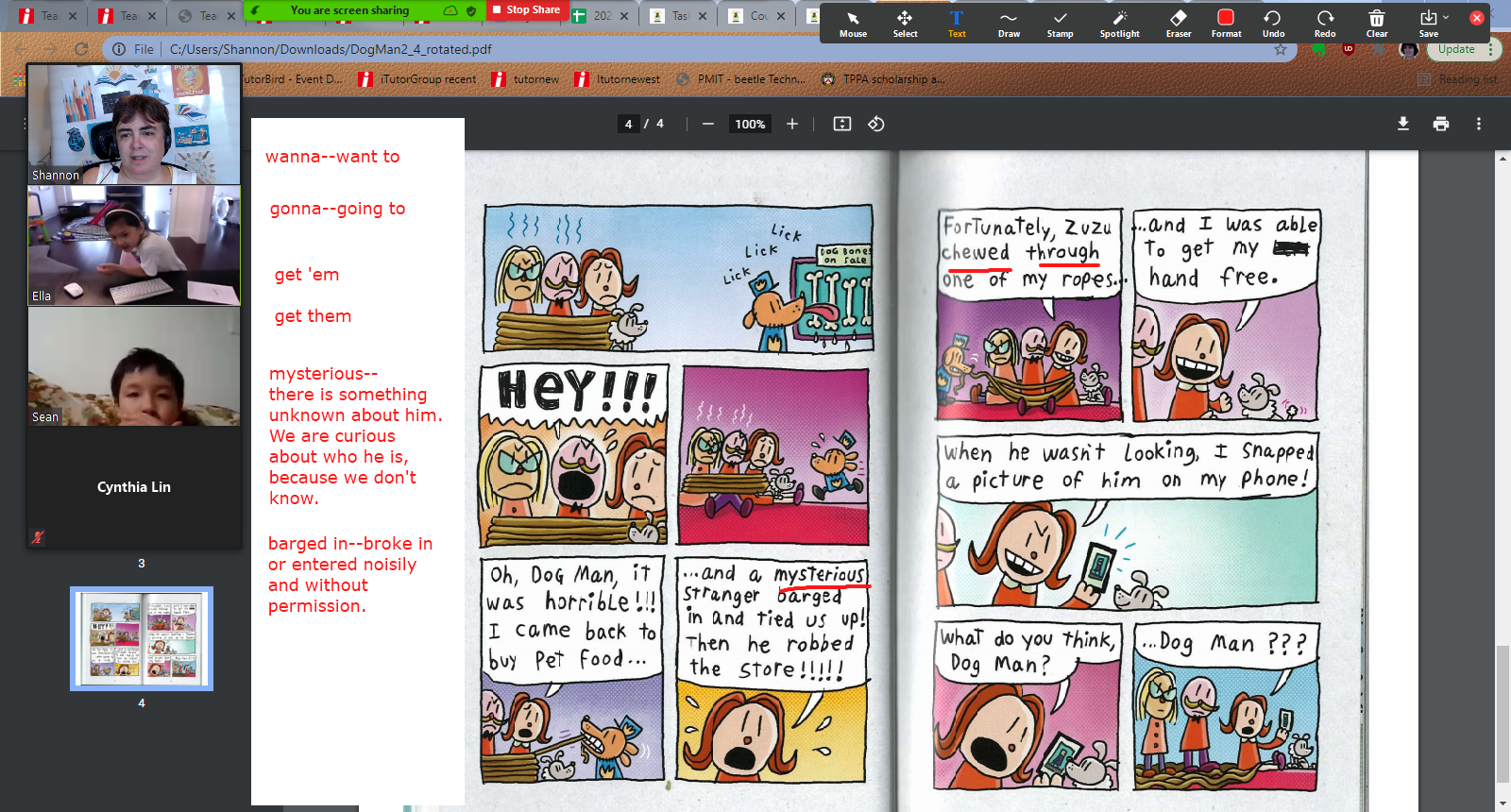1511x812 pixels.
Task: Redo the annotation
Action: point(1325,24)
